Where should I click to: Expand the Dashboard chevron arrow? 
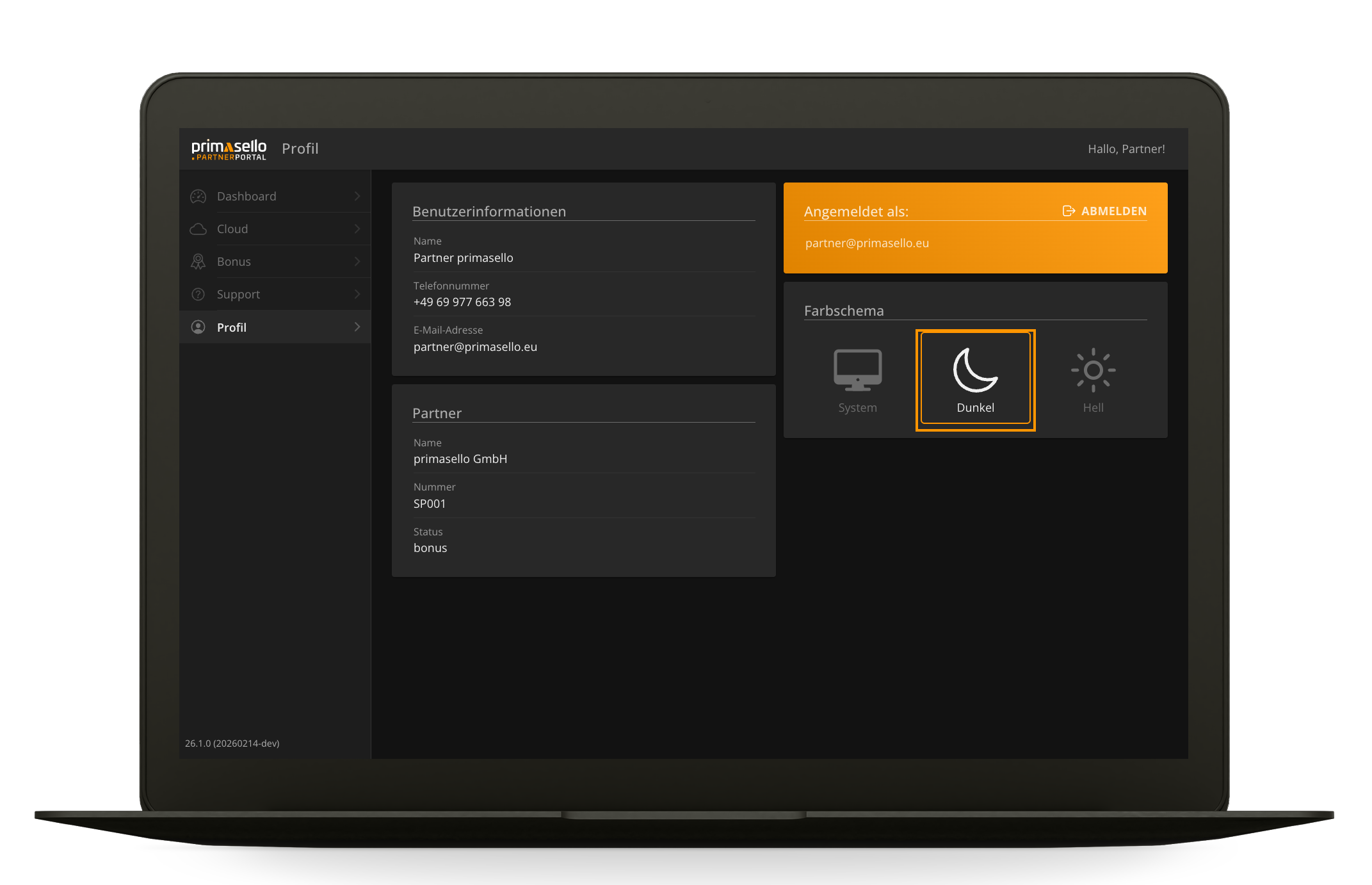[x=357, y=197]
